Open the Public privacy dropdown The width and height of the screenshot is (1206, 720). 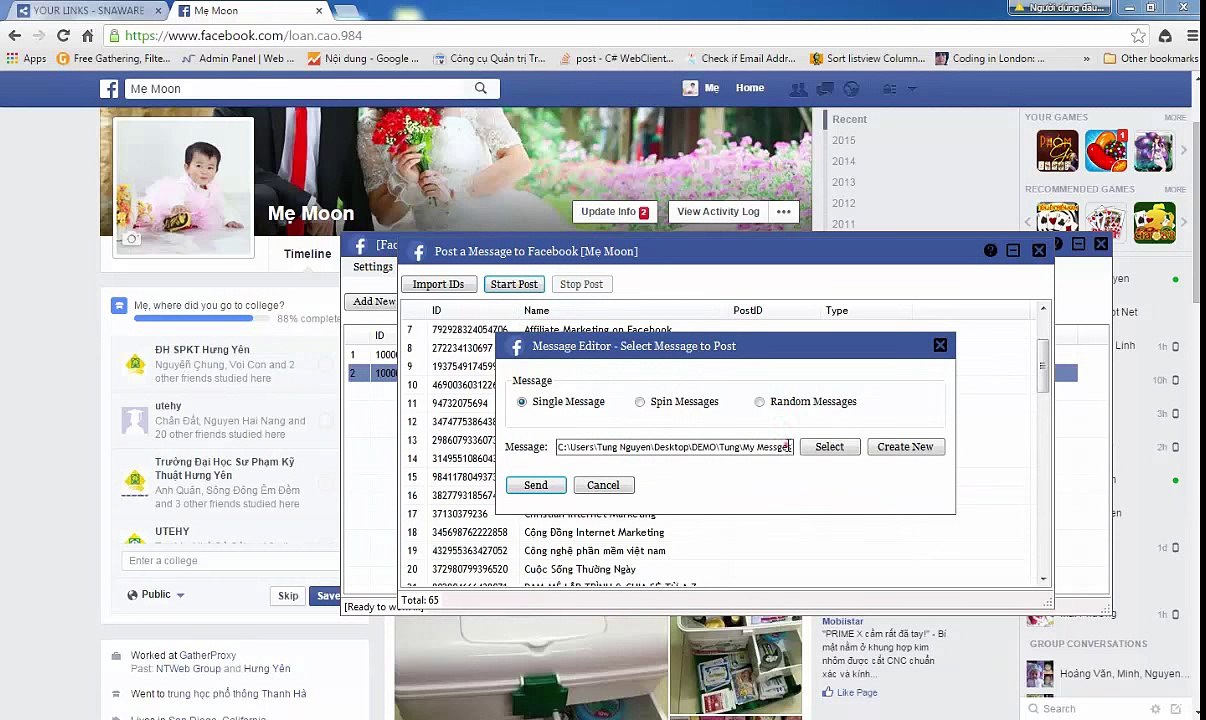pos(156,594)
